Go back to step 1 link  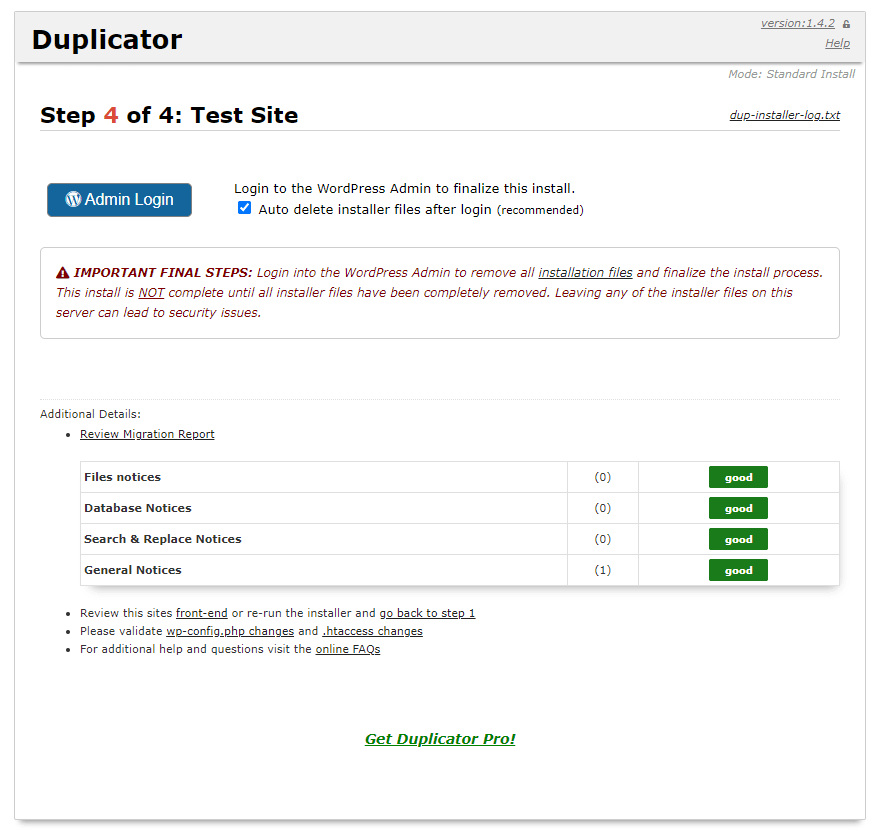tap(427, 613)
